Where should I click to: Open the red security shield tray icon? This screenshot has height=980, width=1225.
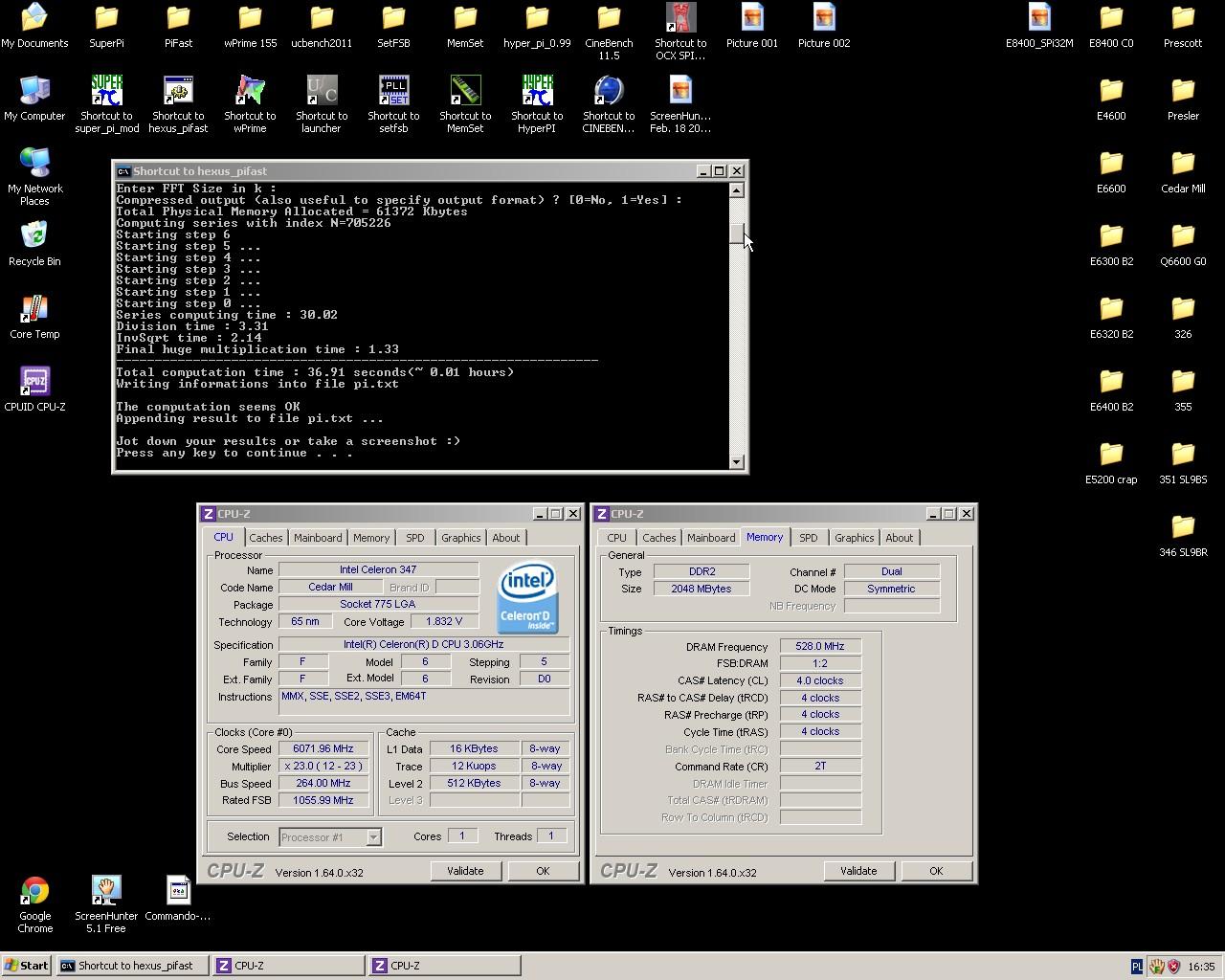pos(1173,967)
